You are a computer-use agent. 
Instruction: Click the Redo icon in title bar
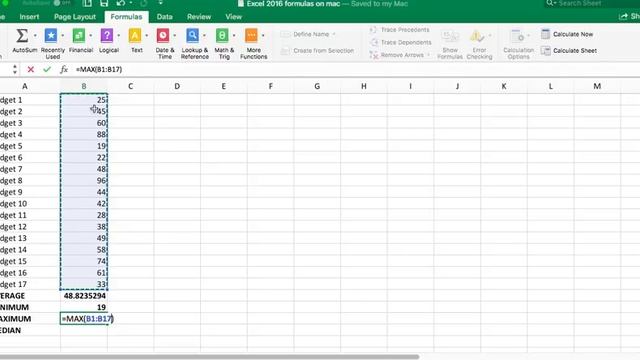144,4
